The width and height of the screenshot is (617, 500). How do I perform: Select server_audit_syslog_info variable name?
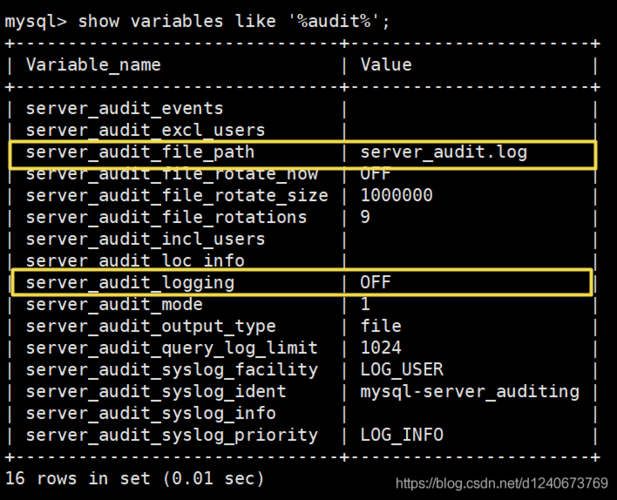(151, 414)
